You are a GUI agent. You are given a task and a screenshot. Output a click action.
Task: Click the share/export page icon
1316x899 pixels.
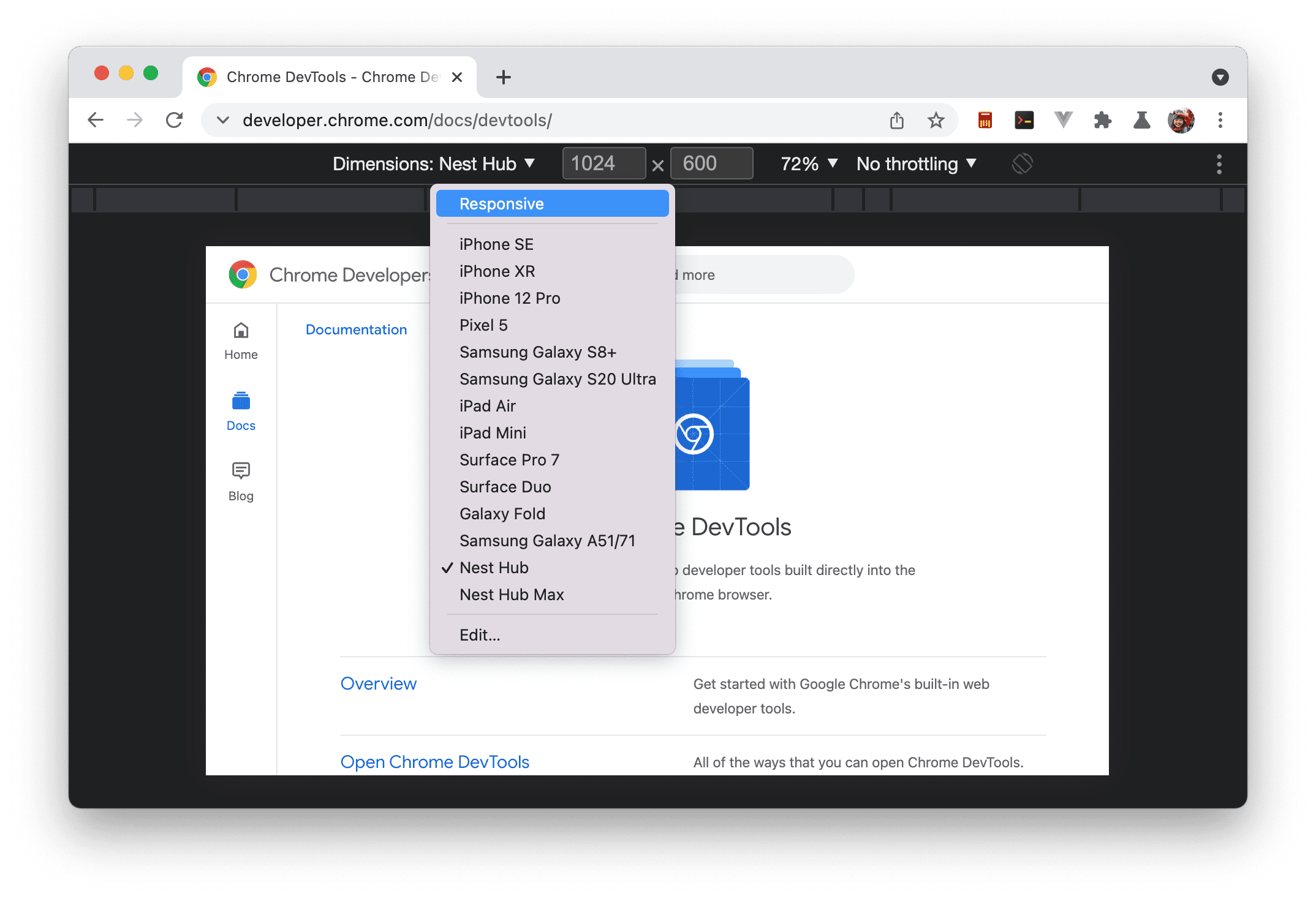(x=897, y=120)
